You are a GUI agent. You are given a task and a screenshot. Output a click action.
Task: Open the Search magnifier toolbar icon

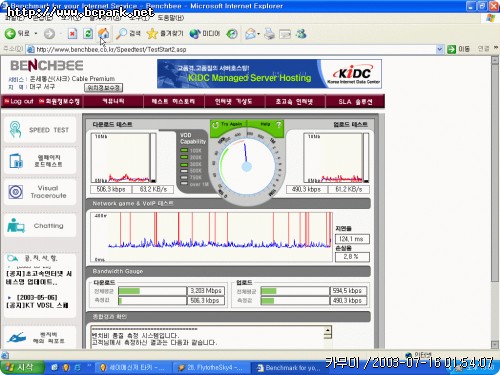(x=121, y=33)
